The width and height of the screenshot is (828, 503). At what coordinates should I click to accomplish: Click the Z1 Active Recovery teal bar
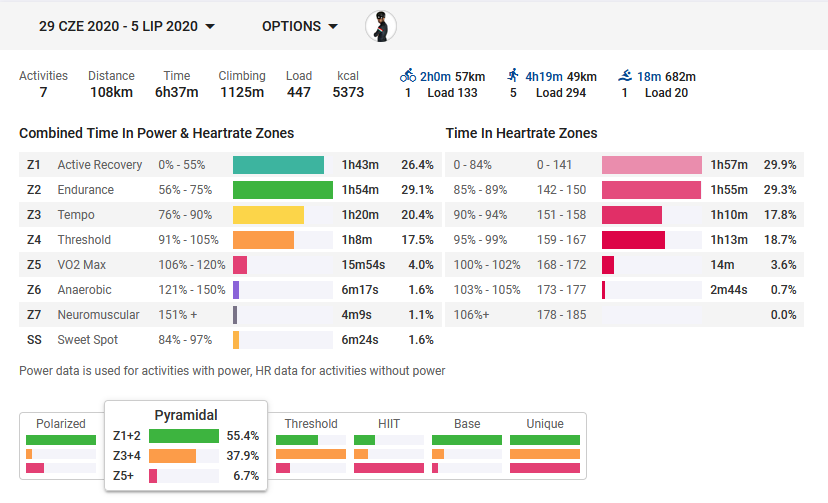(278, 165)
